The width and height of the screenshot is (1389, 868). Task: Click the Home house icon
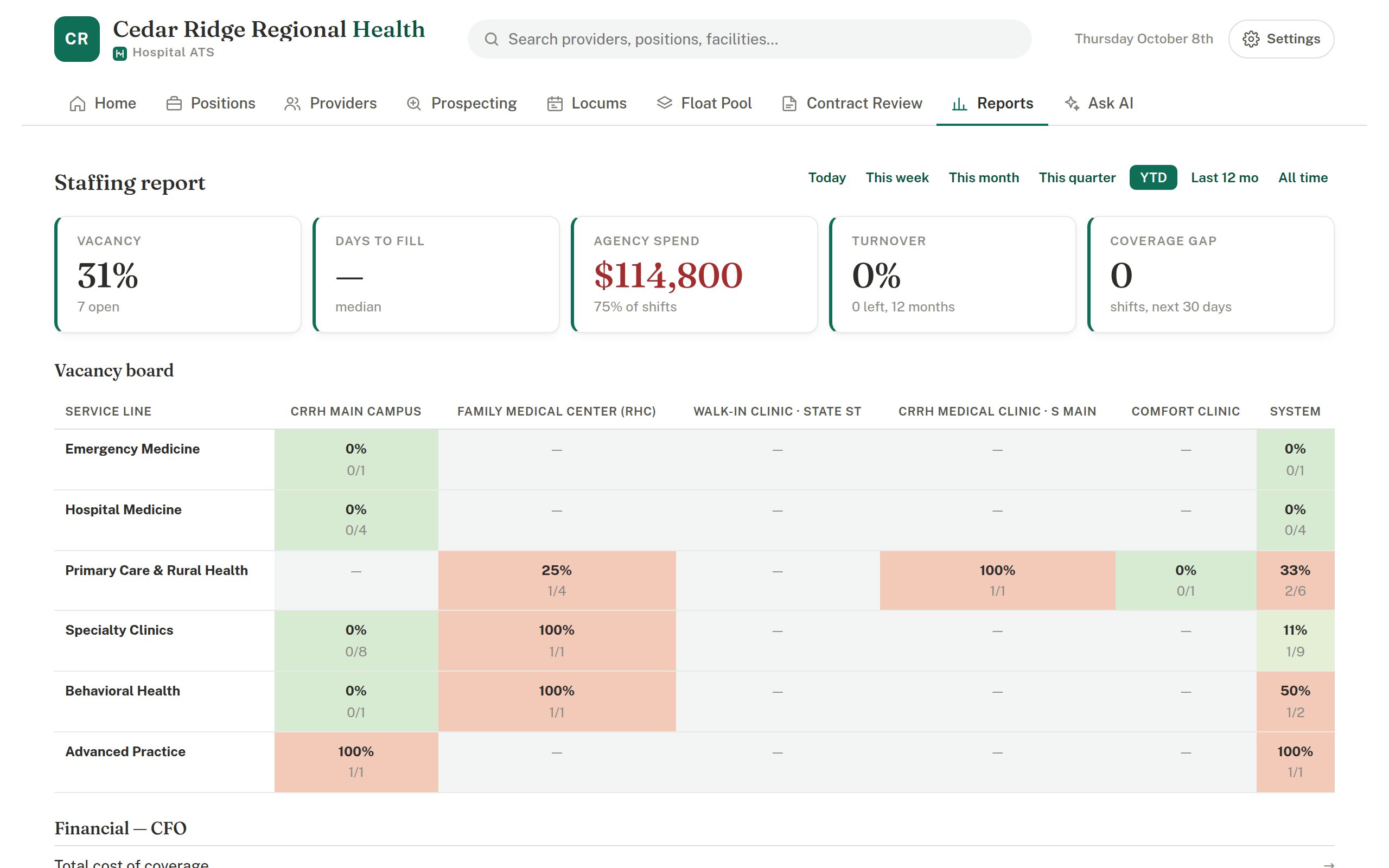78,103
